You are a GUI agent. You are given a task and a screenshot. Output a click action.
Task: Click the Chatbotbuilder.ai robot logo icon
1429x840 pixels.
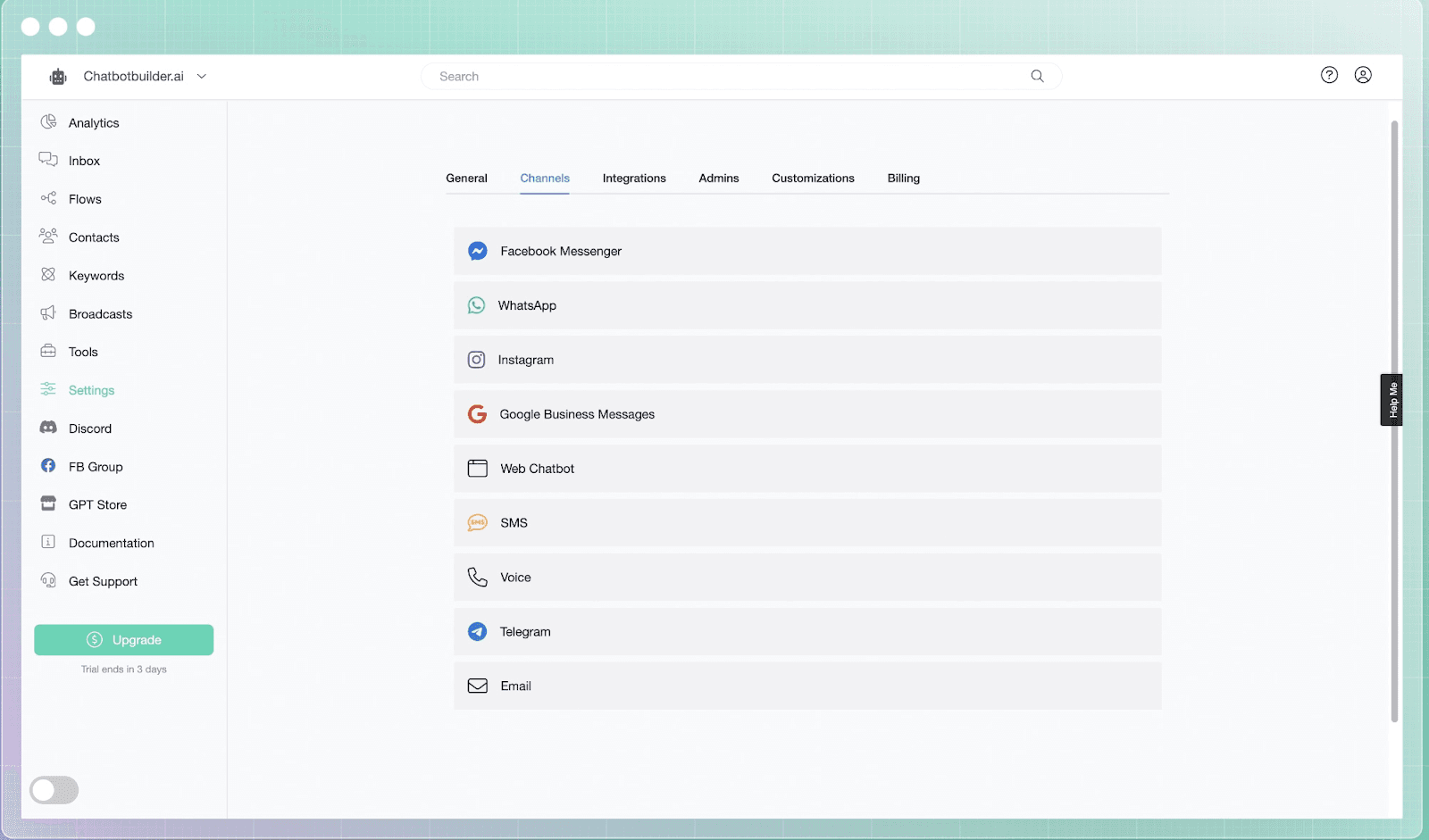(58, 77)
